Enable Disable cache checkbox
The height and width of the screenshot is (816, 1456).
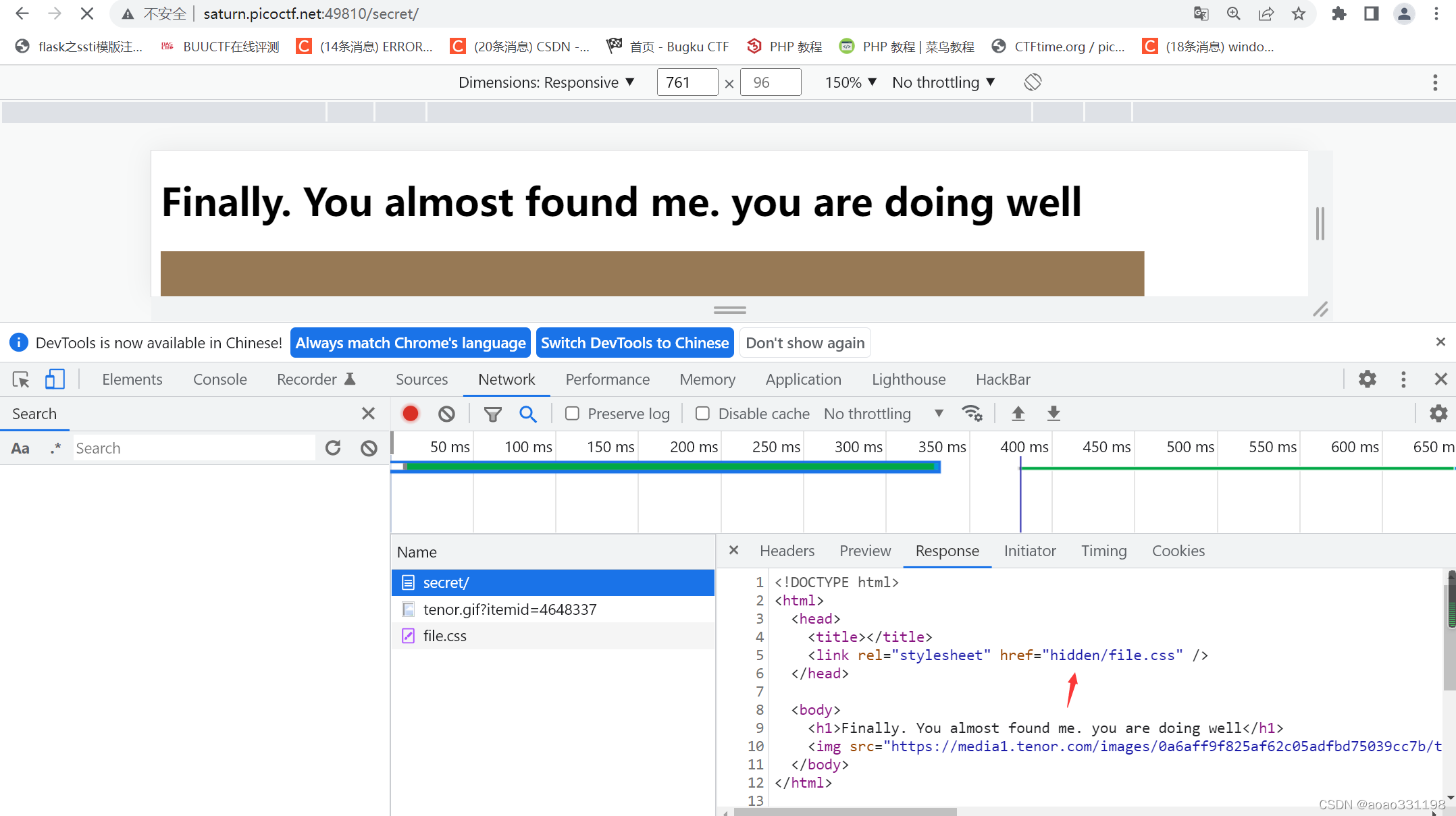coord(703,413)
